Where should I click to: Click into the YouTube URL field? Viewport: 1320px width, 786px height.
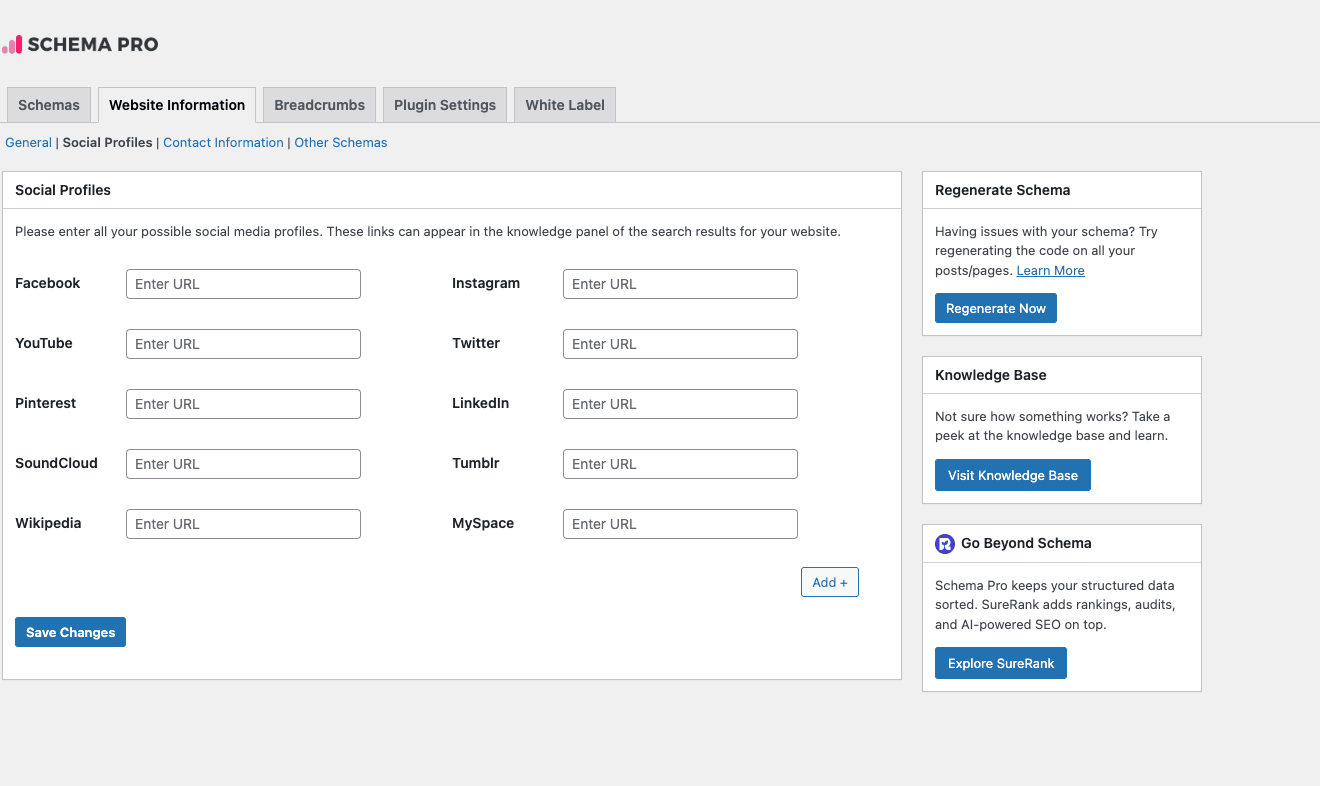coord(243,344)
